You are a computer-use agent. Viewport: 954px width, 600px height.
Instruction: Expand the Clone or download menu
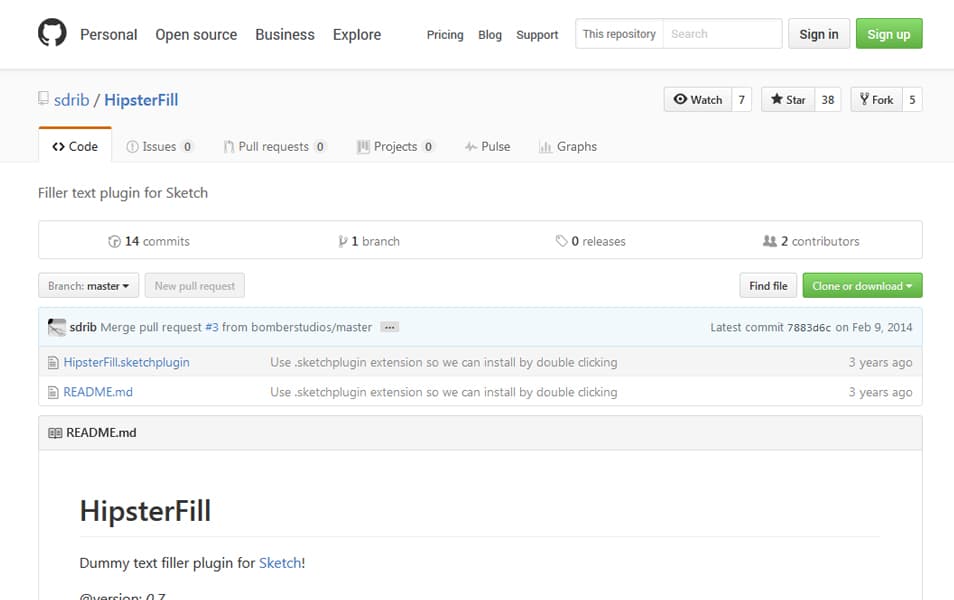pyautogui.click(x=862, y=286)
